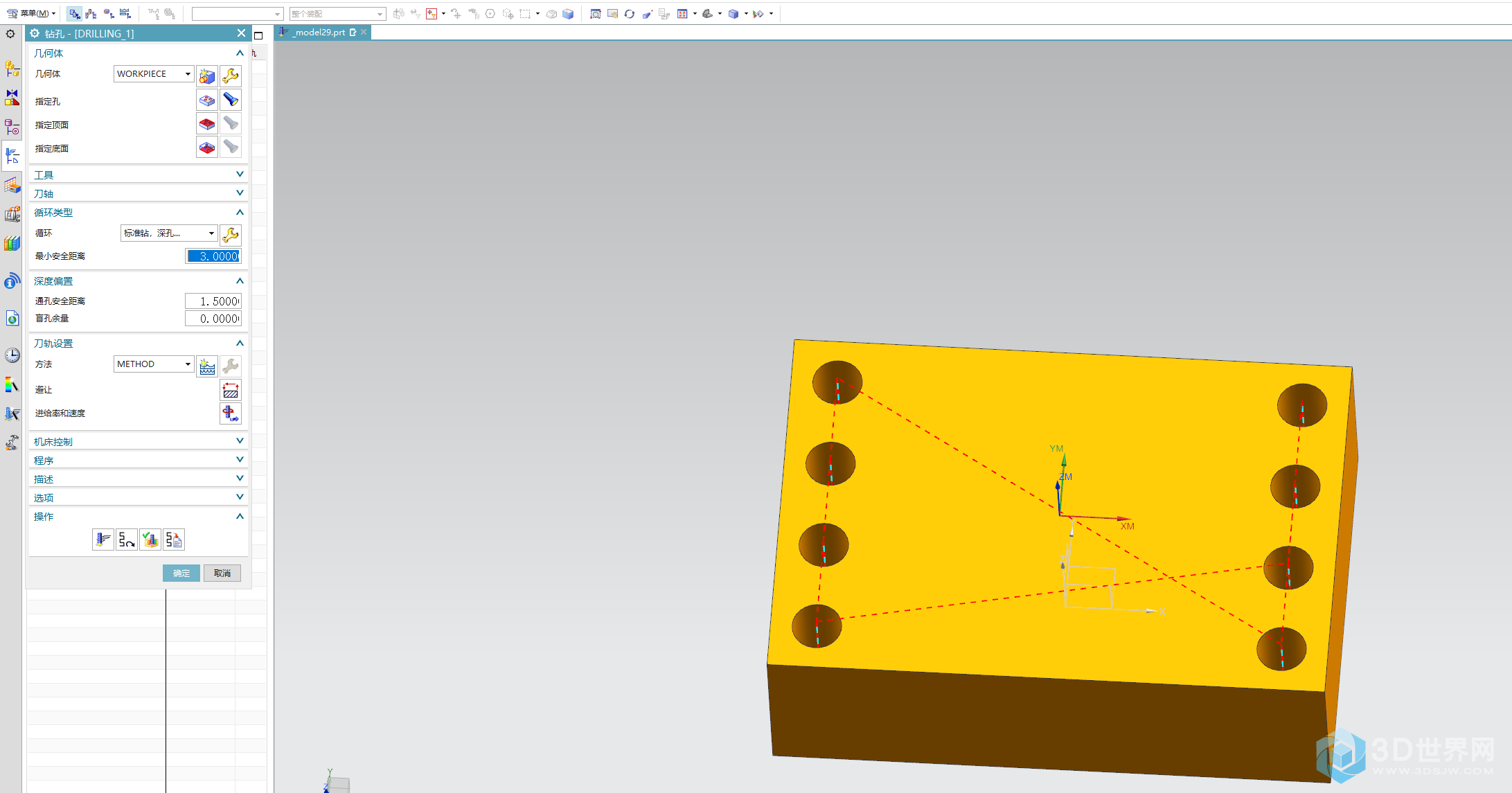1512x793 pixels.
Task: Open the 循环 cycle type dropdown
Action: tap(169, 233)
